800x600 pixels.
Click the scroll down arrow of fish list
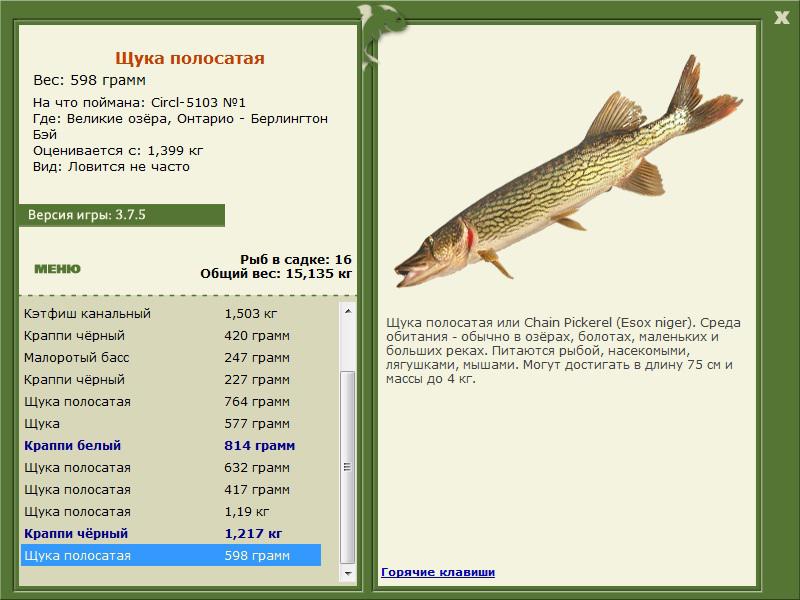pos(347,573)
